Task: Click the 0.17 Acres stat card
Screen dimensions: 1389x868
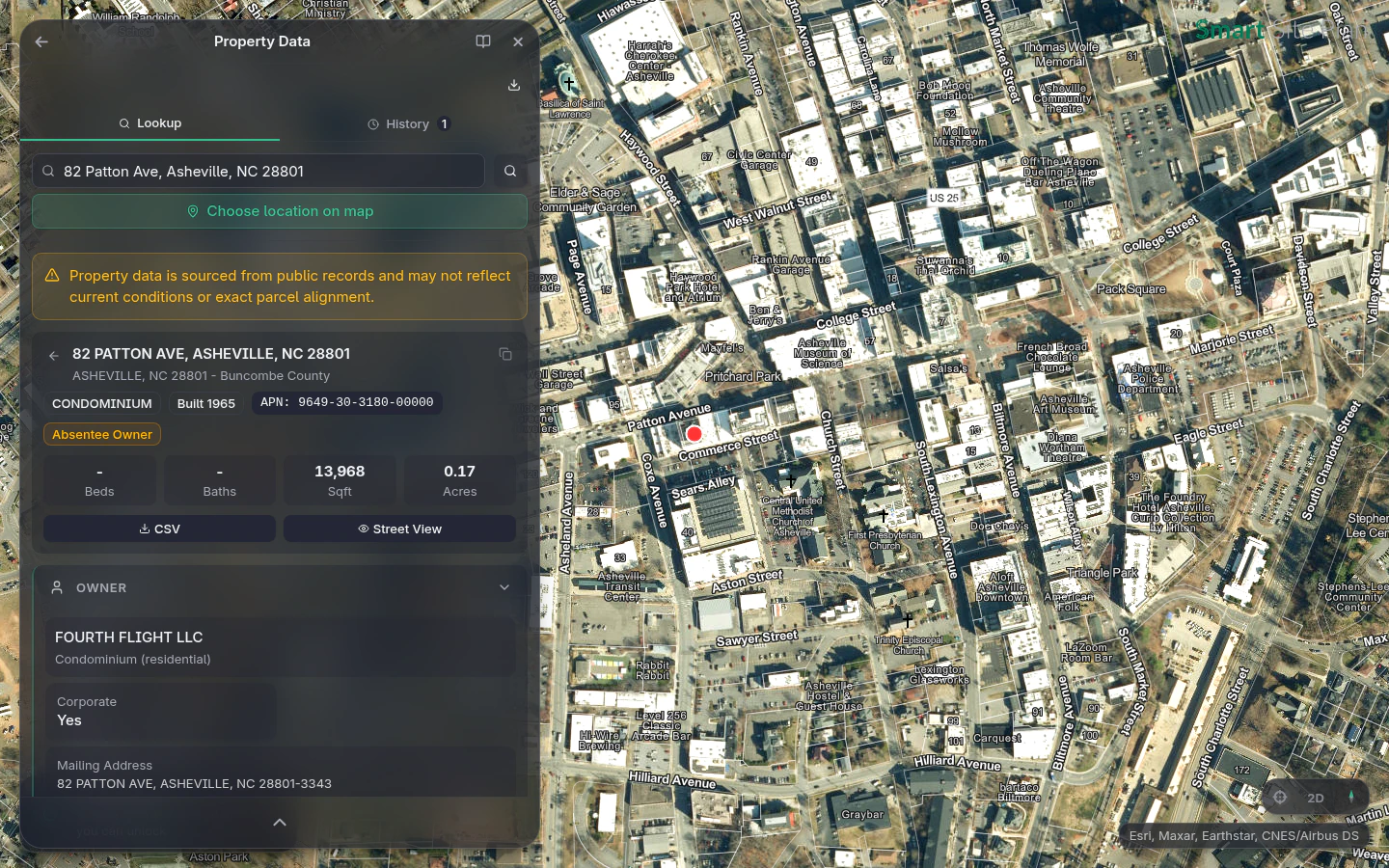Action: pyautogui.click(x=460, y=480)
